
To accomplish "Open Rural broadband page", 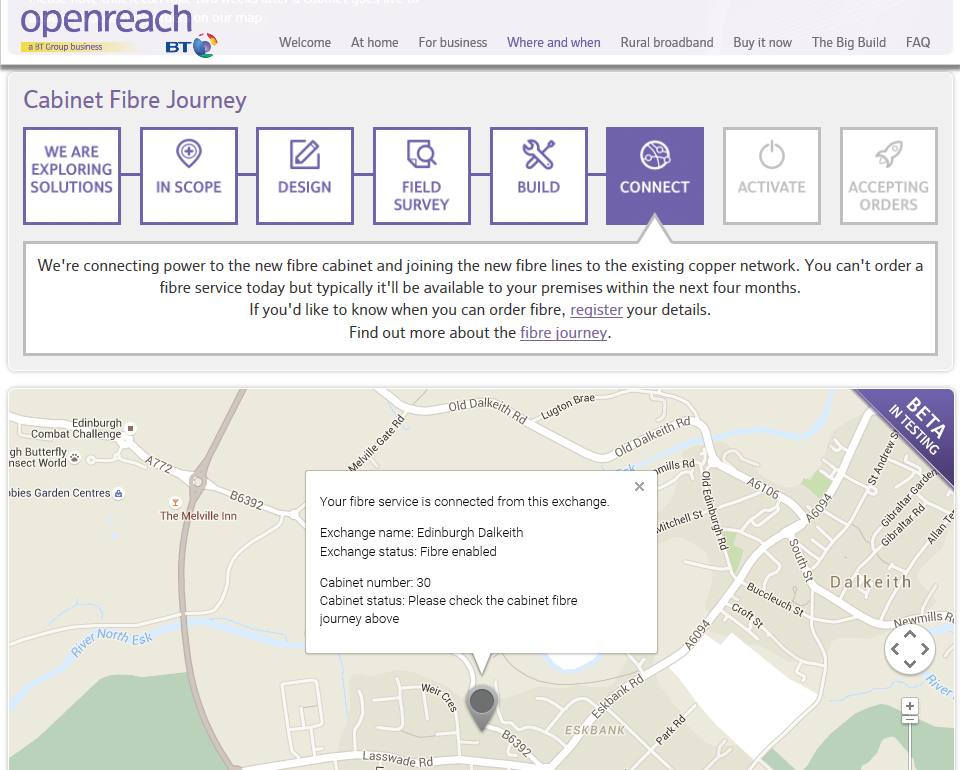I will (667, 42).
